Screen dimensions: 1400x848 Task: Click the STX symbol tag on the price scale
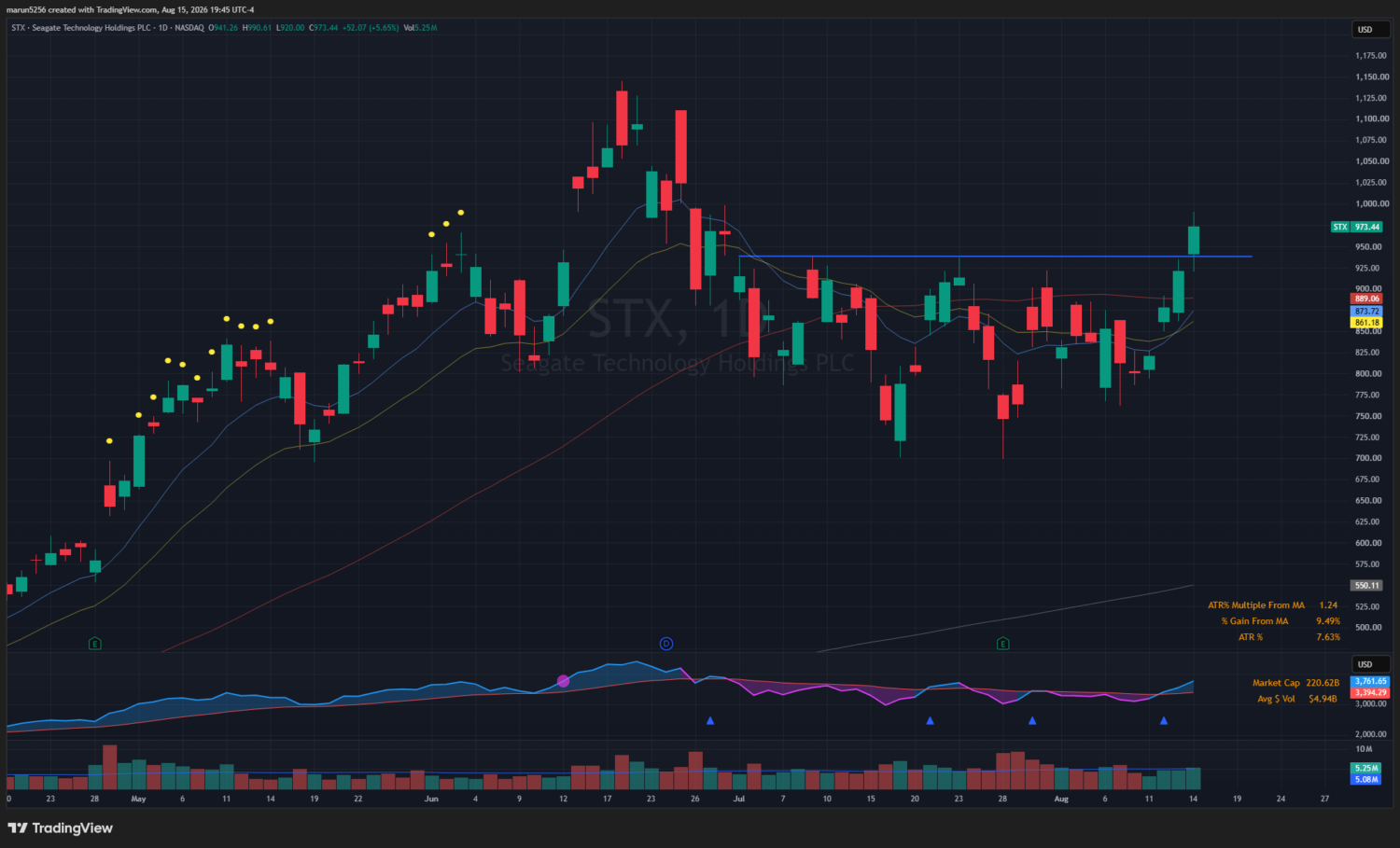click(1340, 227)
